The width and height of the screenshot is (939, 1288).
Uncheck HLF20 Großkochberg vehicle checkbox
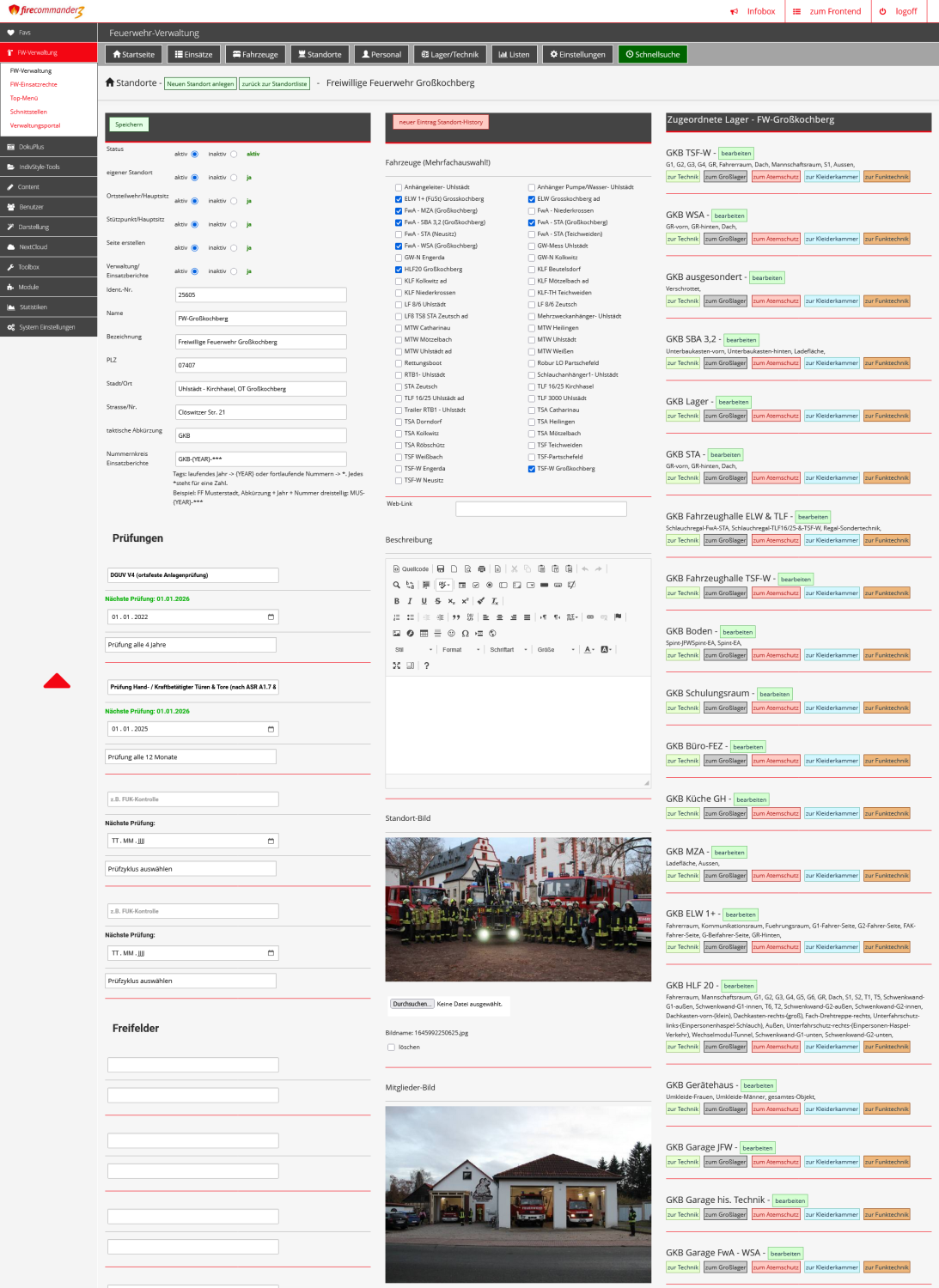click(x=399, y=270)
